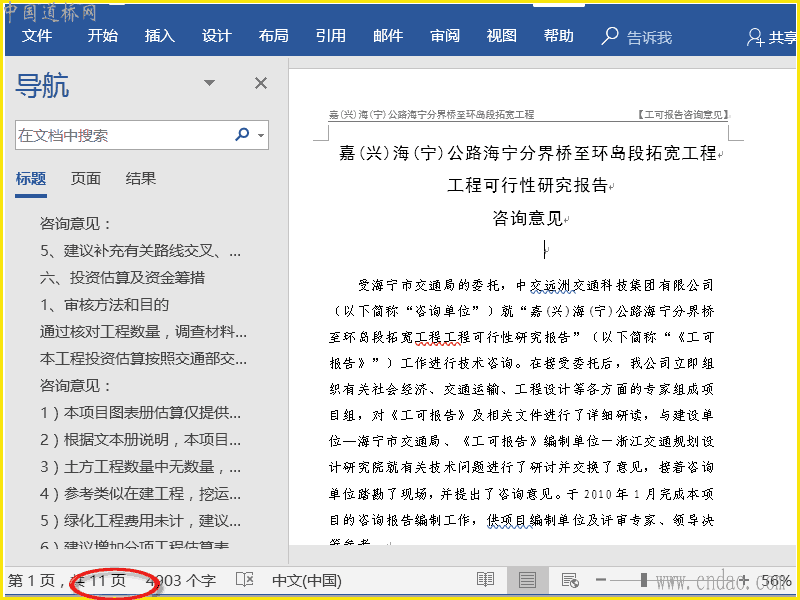
Task: Select the 标题 navigation tab
Action: [31, 179]
